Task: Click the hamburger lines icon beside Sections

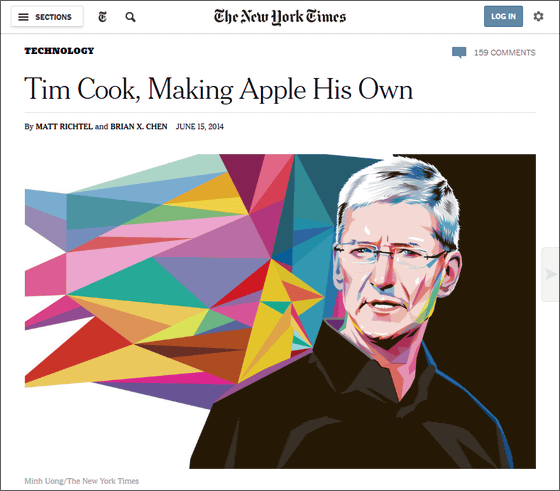Action: pyautogui.click(x=23, y=17)
